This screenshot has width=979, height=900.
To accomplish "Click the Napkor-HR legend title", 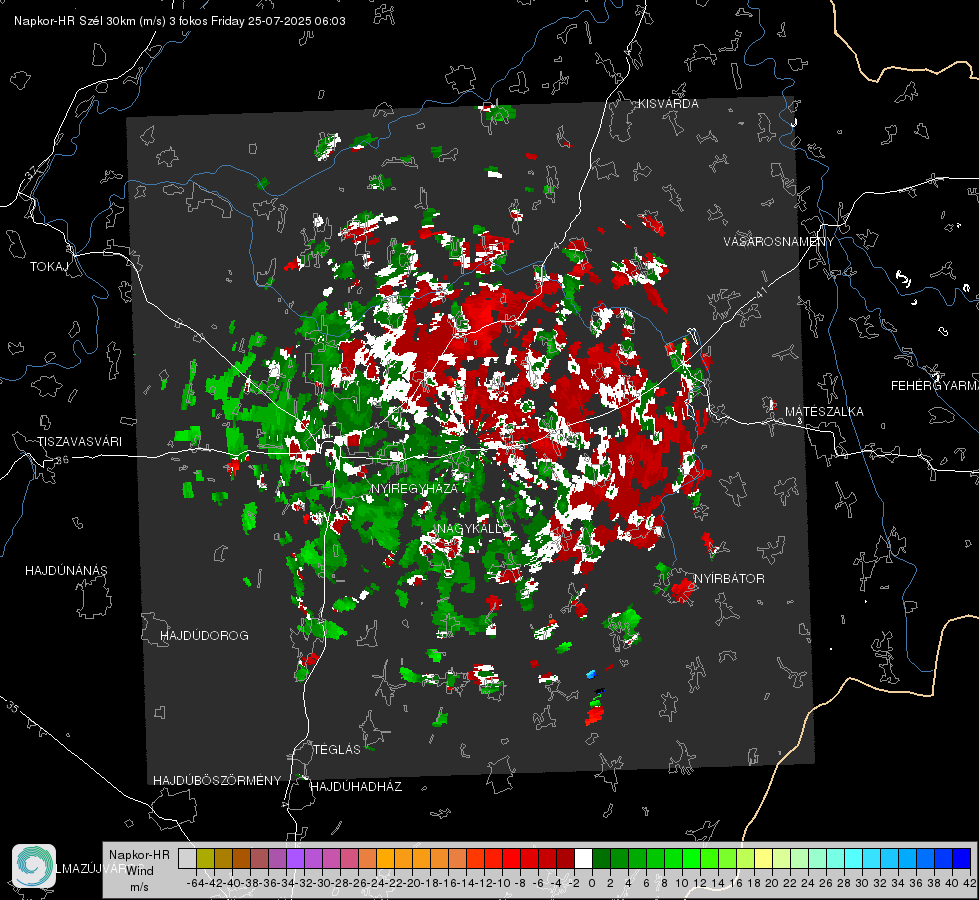I will [139, 855].
